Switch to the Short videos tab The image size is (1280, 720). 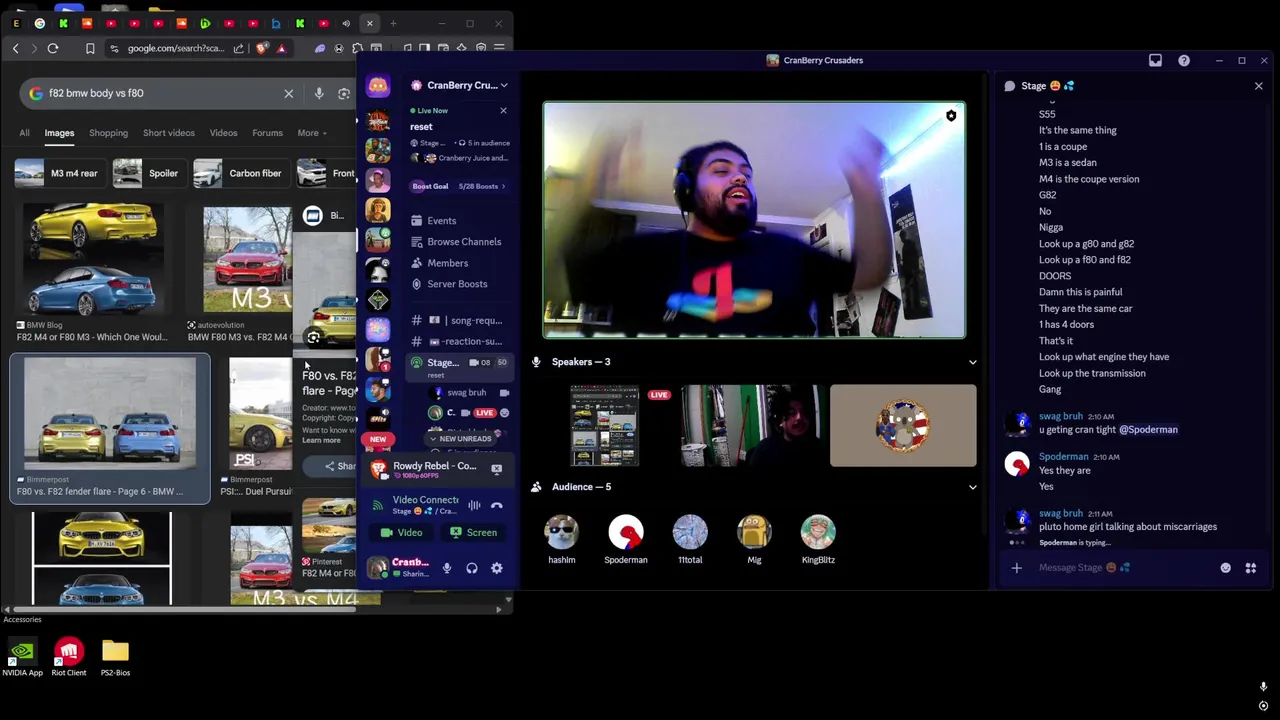coord(168,133)
